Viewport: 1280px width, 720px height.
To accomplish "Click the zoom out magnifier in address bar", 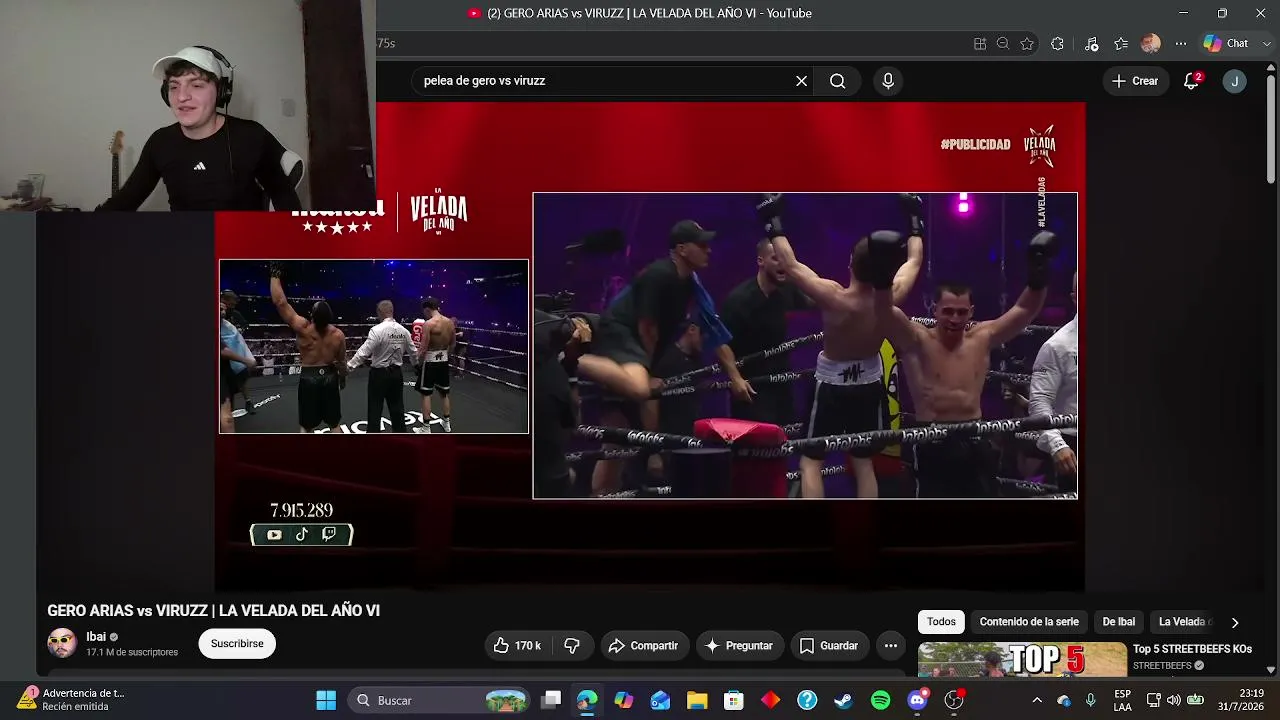I will click(1003, 44).
